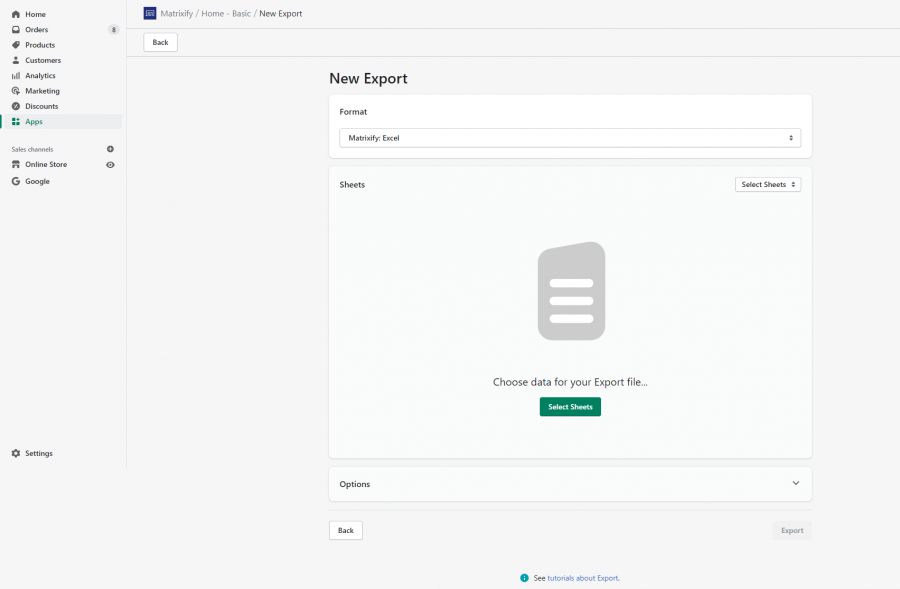Open Settings at the sidebar bottom
Image resolution: width=900 pixels, height=589 pixels.
[38, 453]
